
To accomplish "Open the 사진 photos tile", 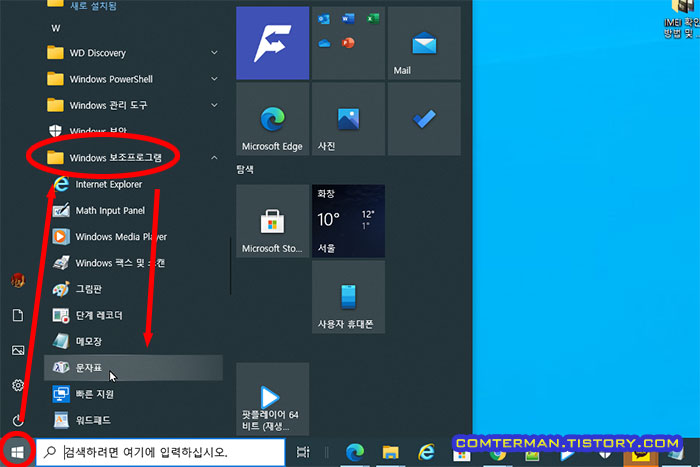I will click(348, 119).
